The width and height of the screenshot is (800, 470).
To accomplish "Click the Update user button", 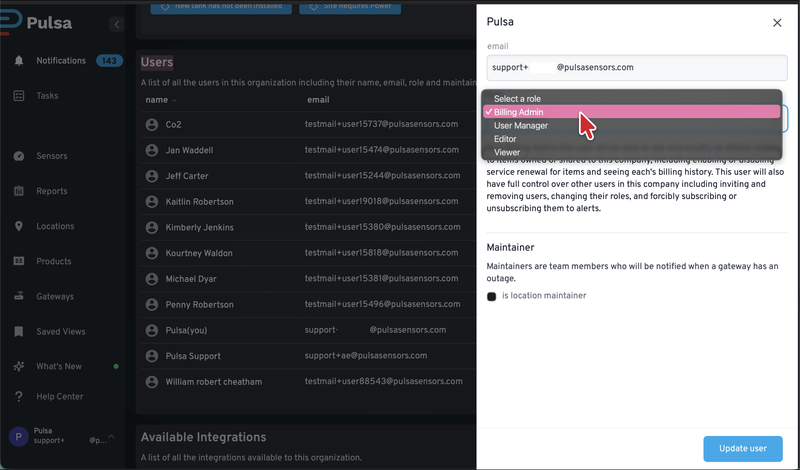I will (742, 449).
